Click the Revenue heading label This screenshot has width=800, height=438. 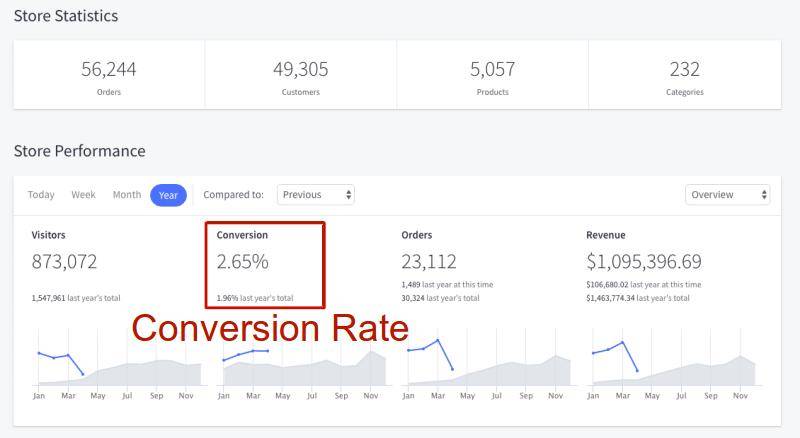[x=606, y=235]
